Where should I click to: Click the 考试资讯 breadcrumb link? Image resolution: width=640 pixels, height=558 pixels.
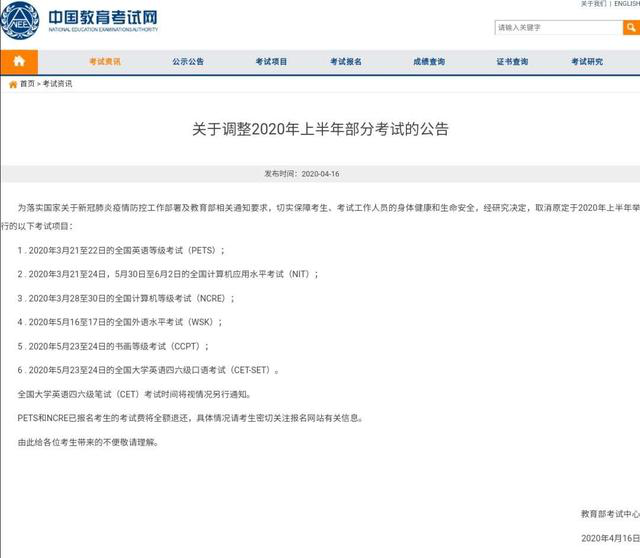[x=57, y=85]
